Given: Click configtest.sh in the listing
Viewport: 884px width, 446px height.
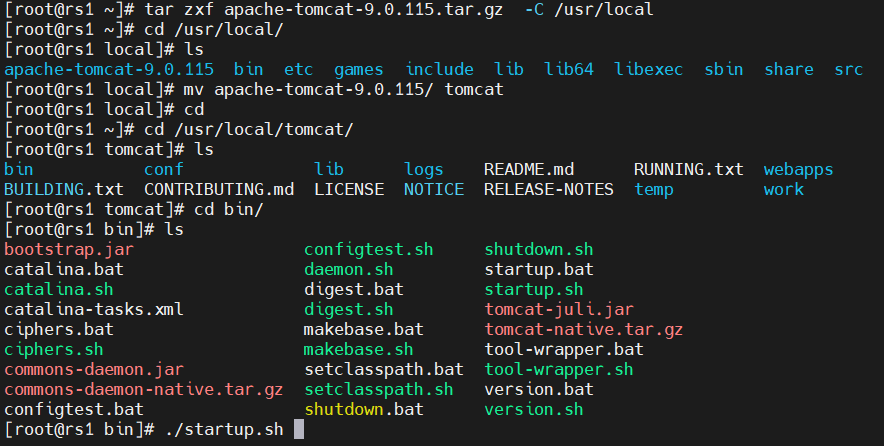Looking at the screenshot, I should pos(369,249).
